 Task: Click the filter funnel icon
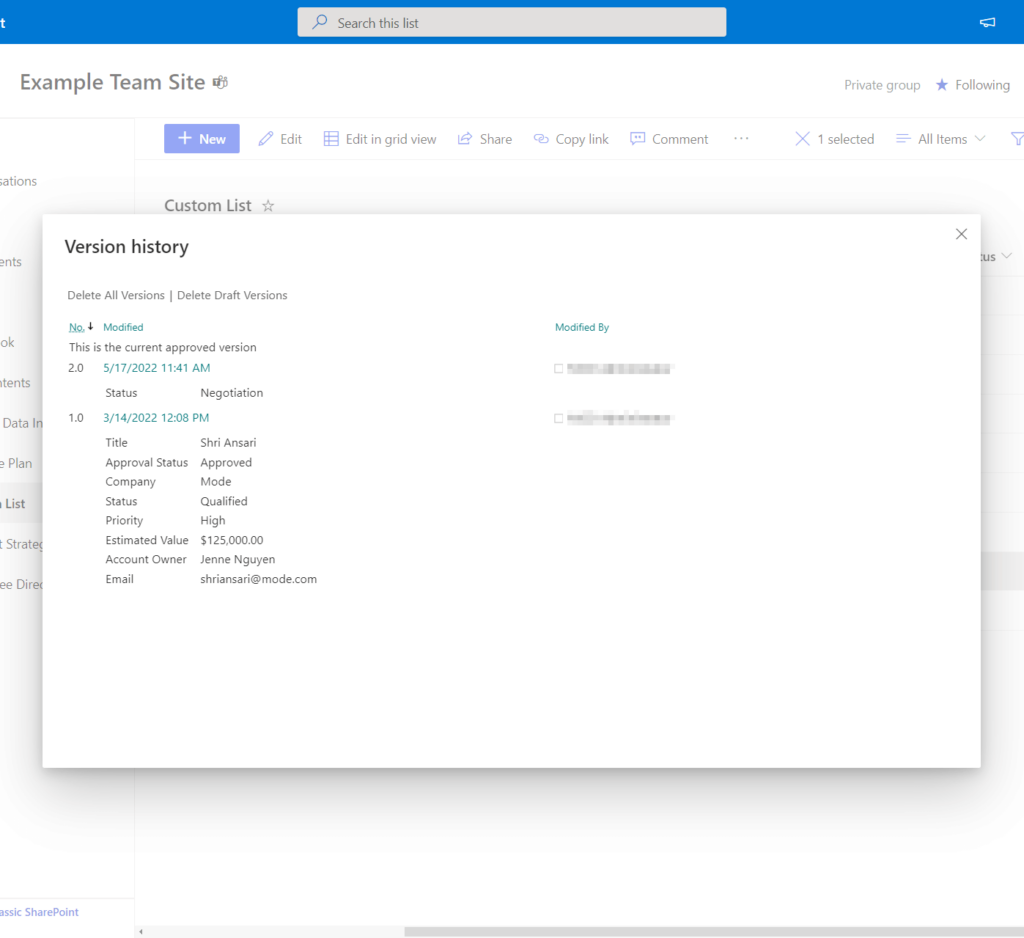point(1017,138)
